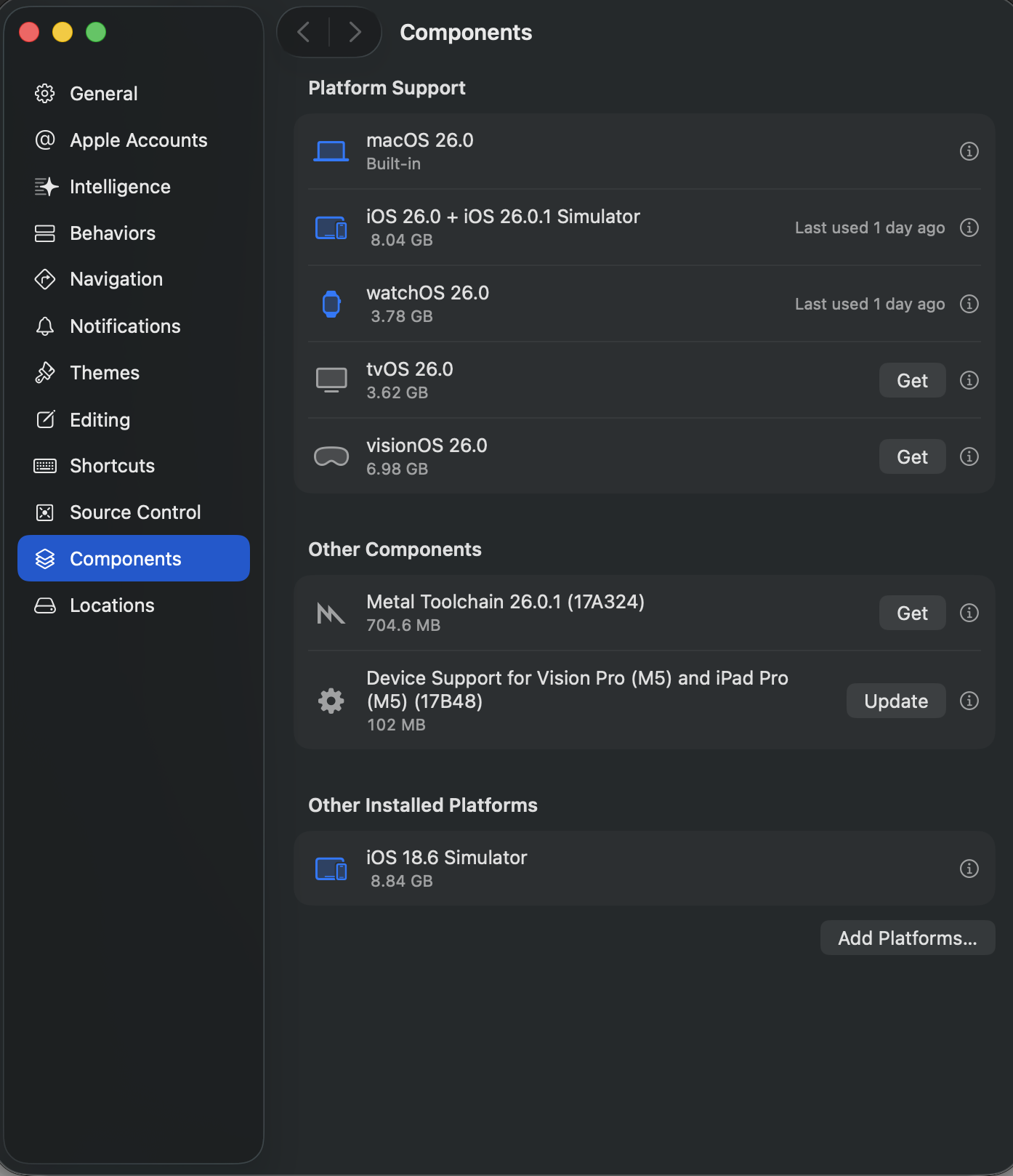The height and width of the screenshot is (1176, 1013).
Task: Click the info icon for macOS 26.0
Action: [969, 151]
